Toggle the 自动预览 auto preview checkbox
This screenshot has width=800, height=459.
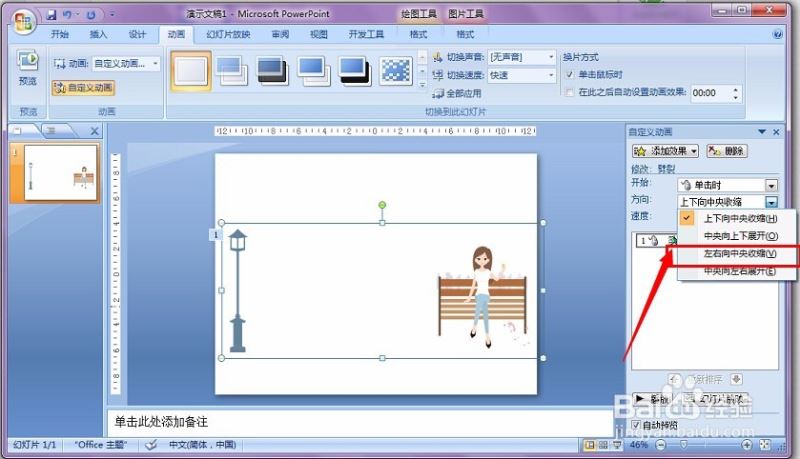636,424
